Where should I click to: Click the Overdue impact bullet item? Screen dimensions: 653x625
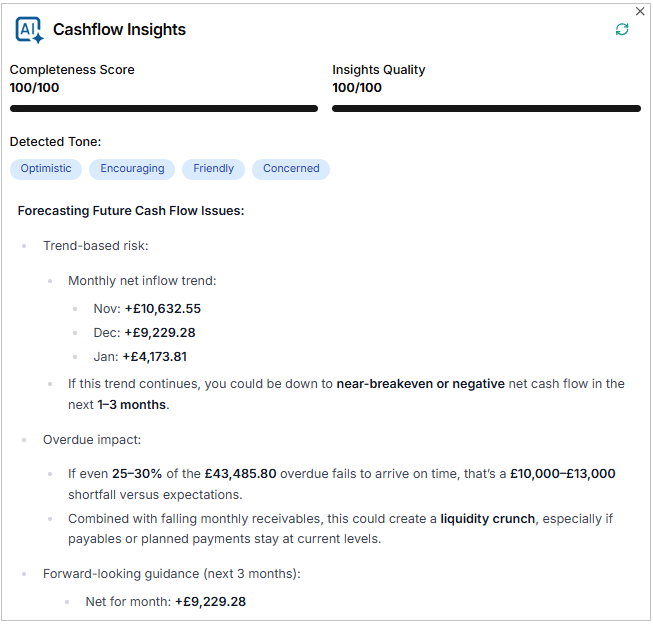pyautogui.click(x=91, y=439)
